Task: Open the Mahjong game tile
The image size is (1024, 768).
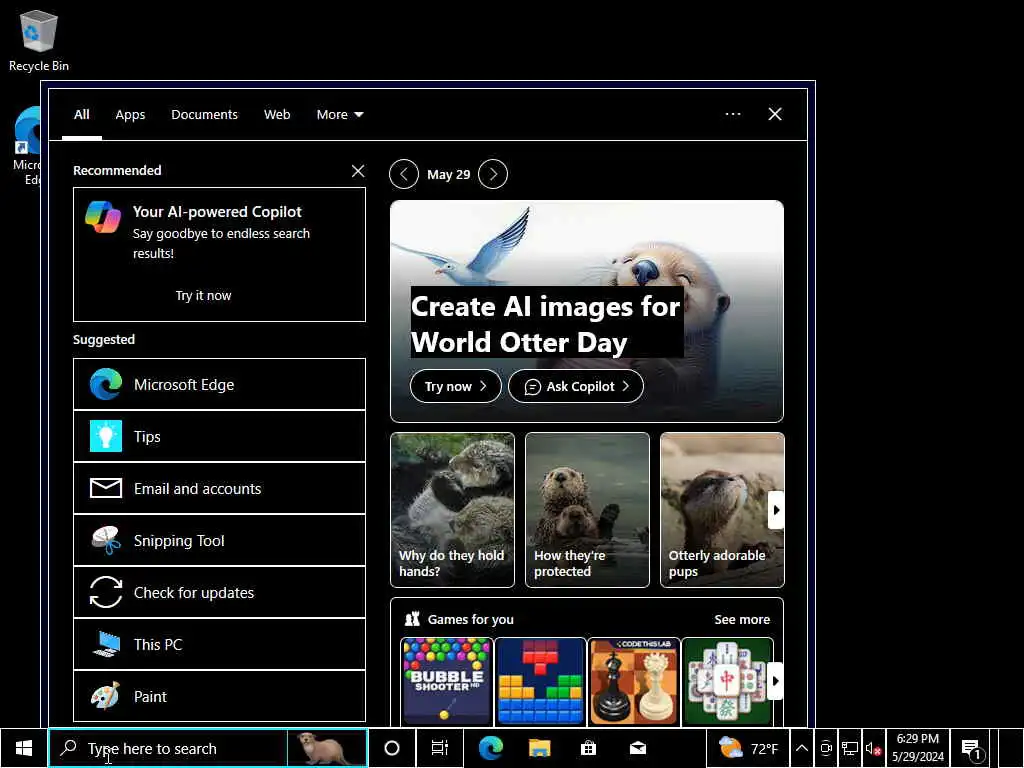Action: 728,681
